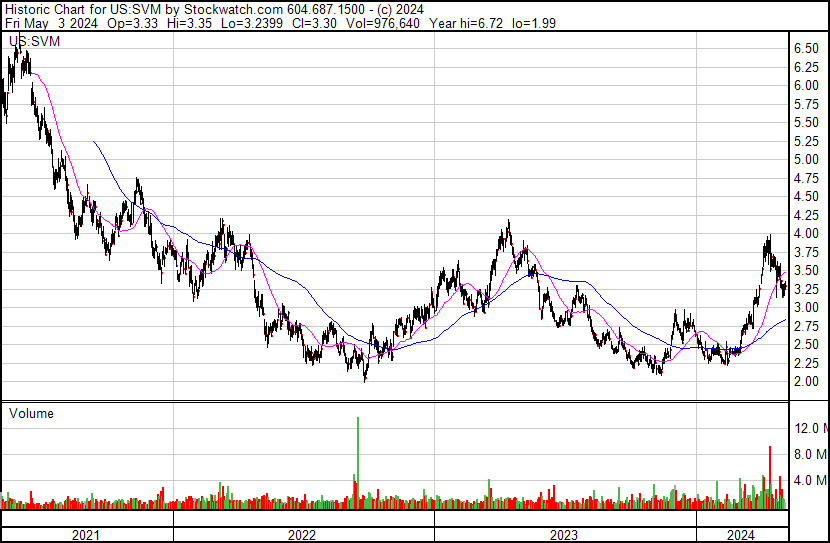
Task: Click the 2024 year label on time axis
Action: click(x=741, y=535)
